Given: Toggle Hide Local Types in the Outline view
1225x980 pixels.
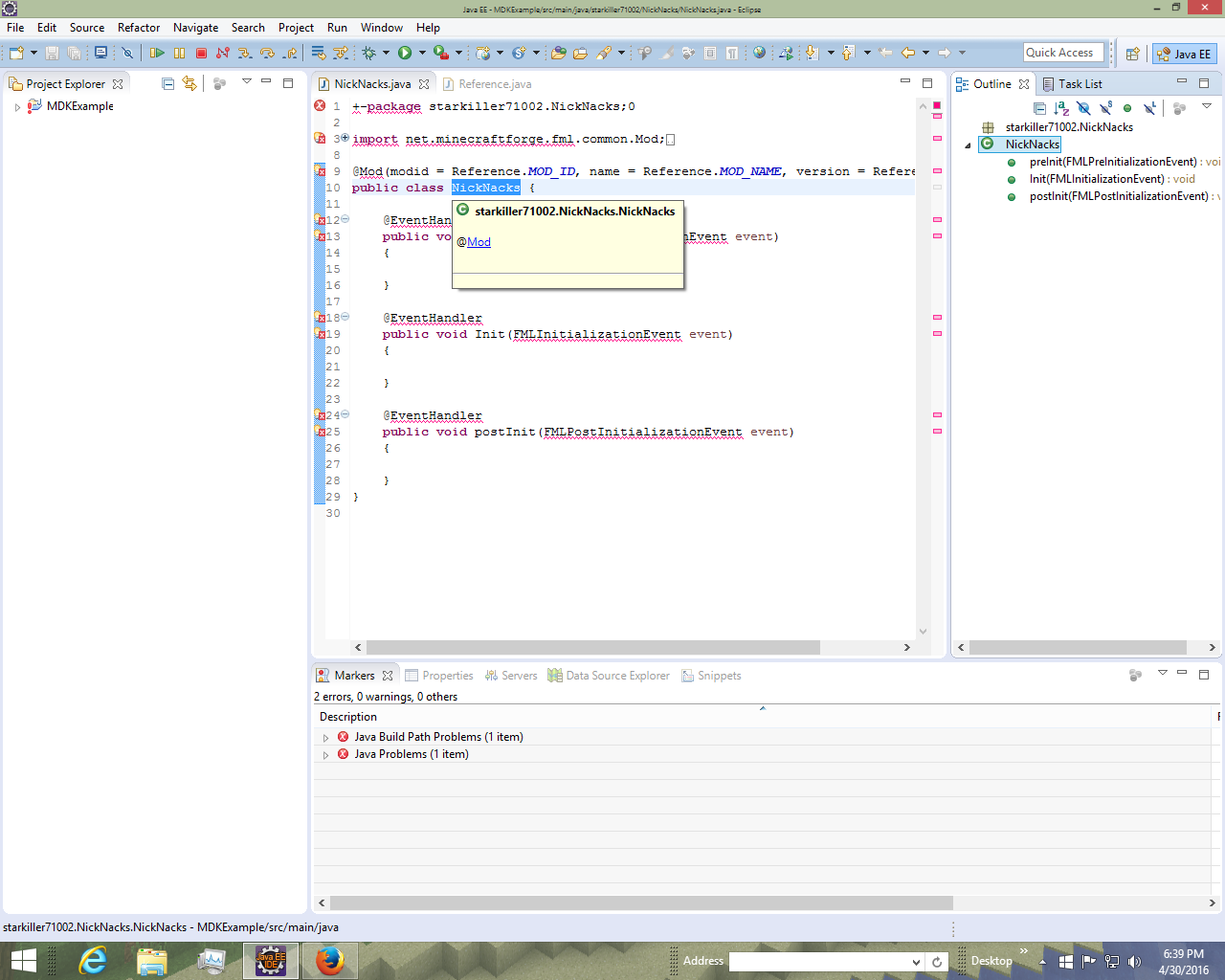Looking at the screenshot, I should tap(1148, 108).
